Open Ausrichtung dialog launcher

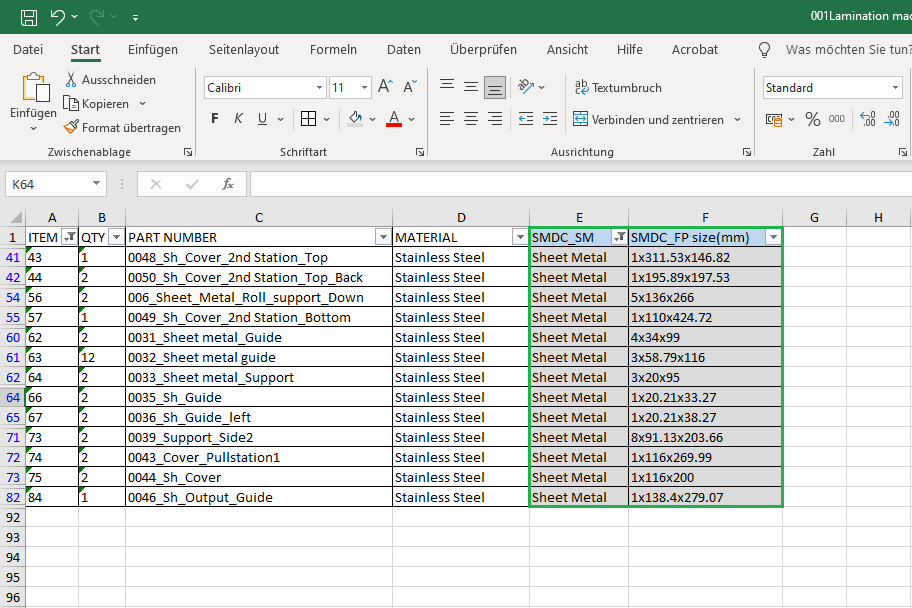click(746, 152)
